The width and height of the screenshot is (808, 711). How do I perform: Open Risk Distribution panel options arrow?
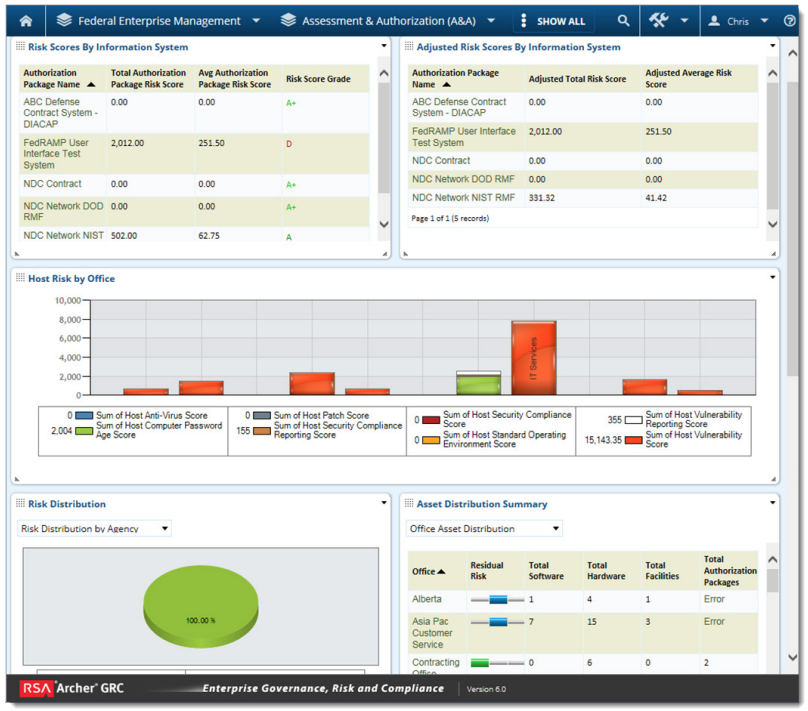(x=384, y=502)
